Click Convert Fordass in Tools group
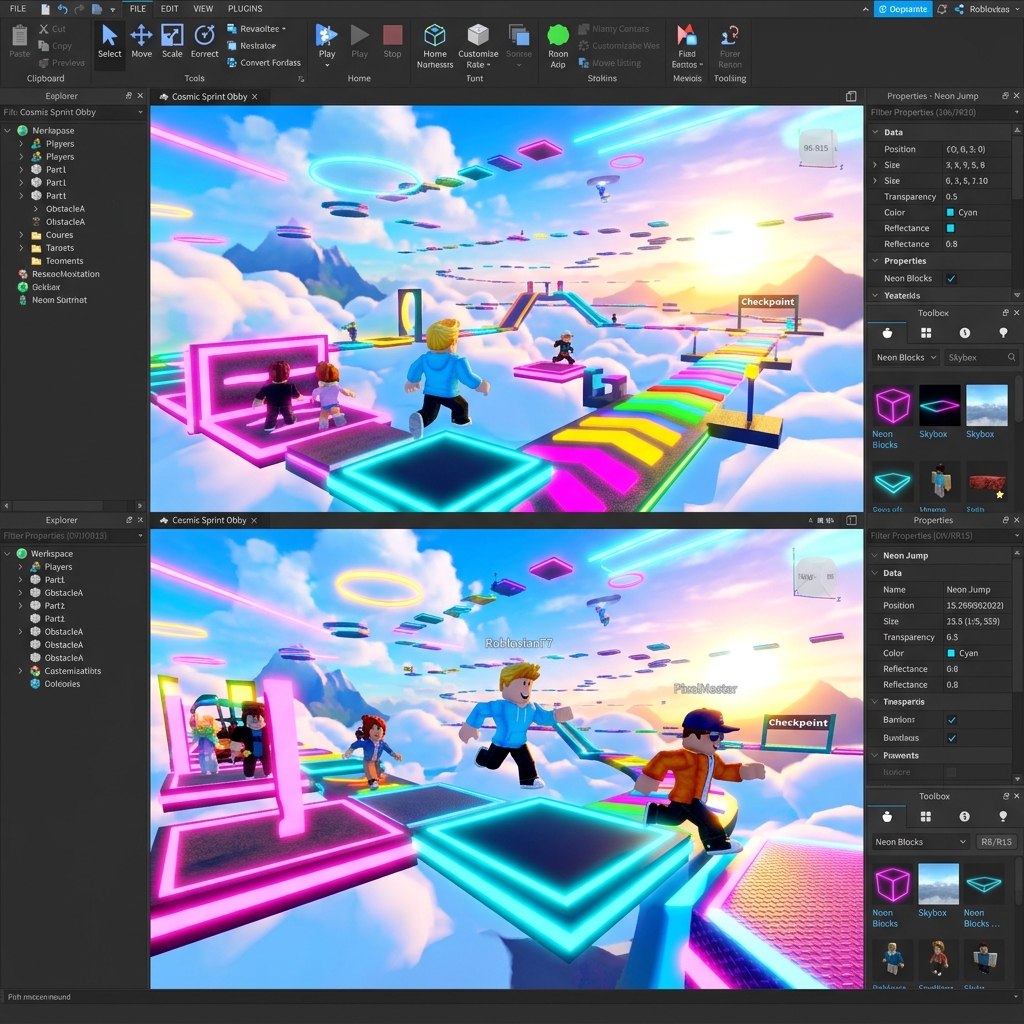 (264, 63)
